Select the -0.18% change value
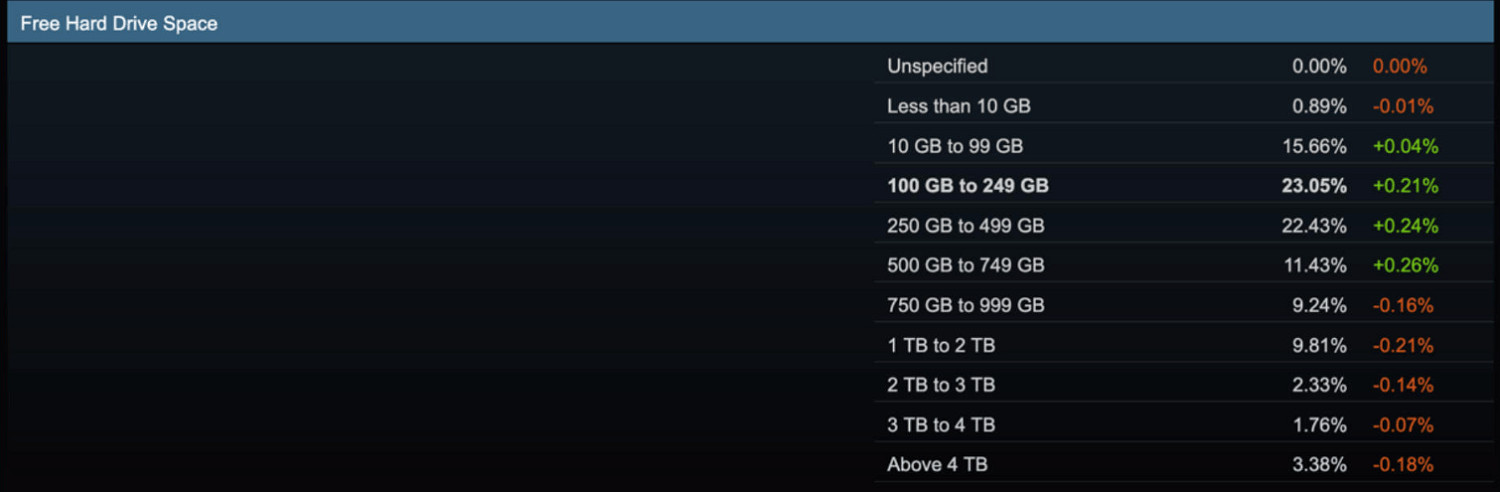The image size is (1500, 492). pos(1403,465)
